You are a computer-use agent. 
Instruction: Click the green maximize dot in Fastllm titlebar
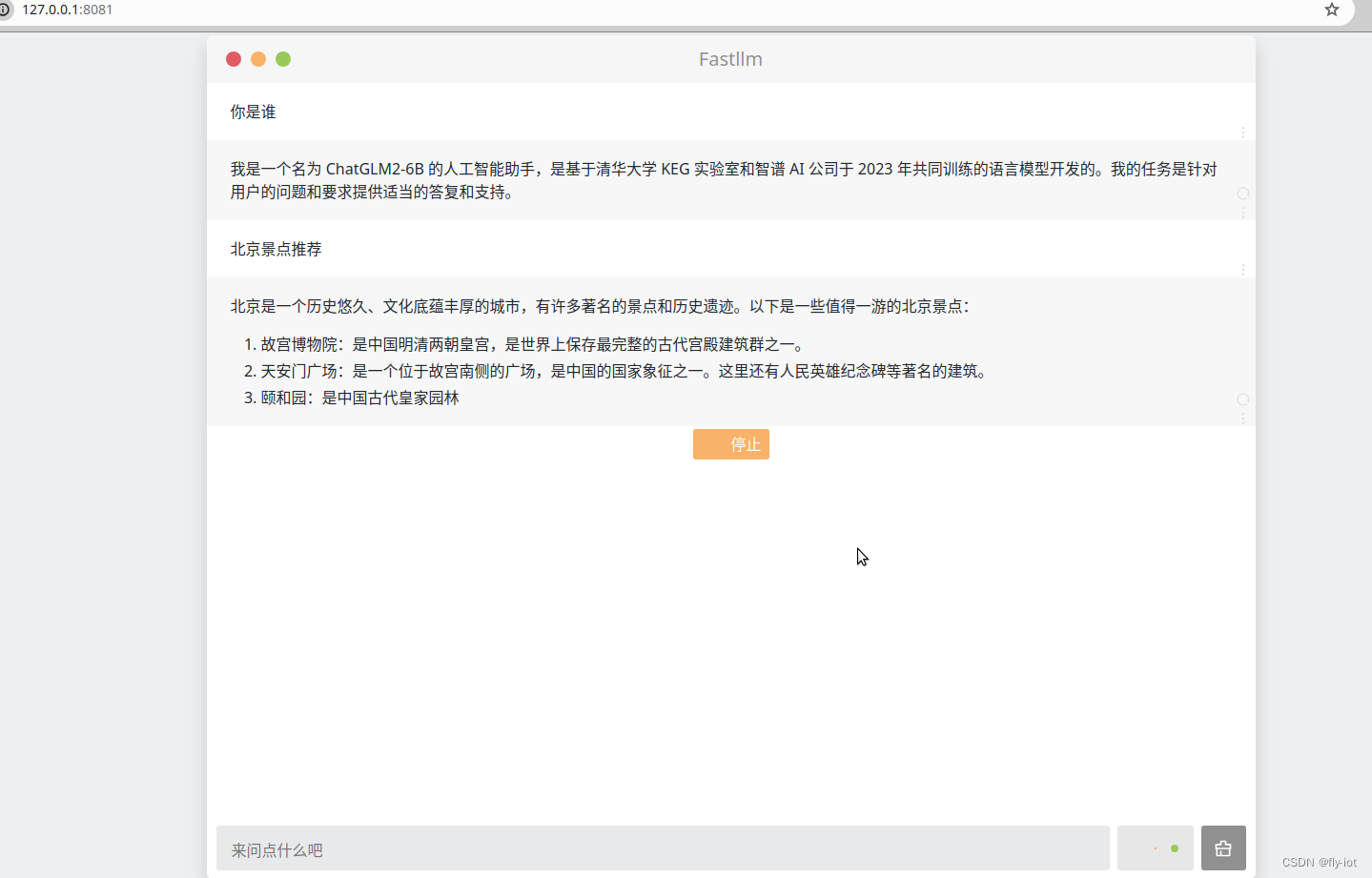coord(283,59)
